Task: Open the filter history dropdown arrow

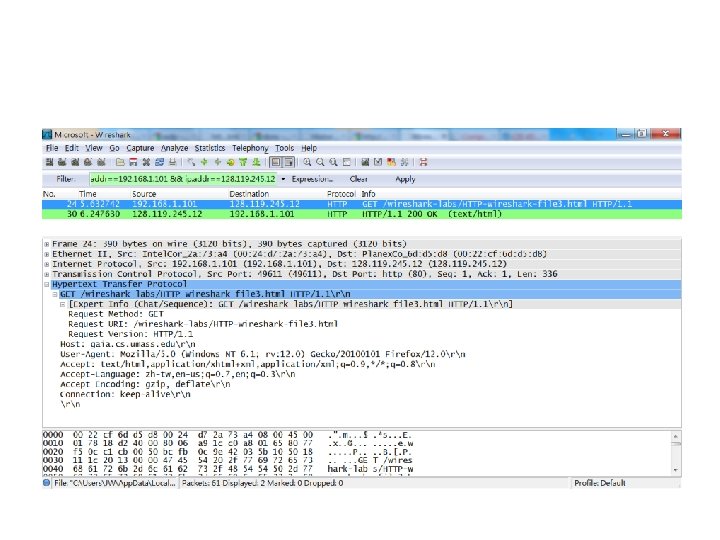Action: [x=283, y=179]
